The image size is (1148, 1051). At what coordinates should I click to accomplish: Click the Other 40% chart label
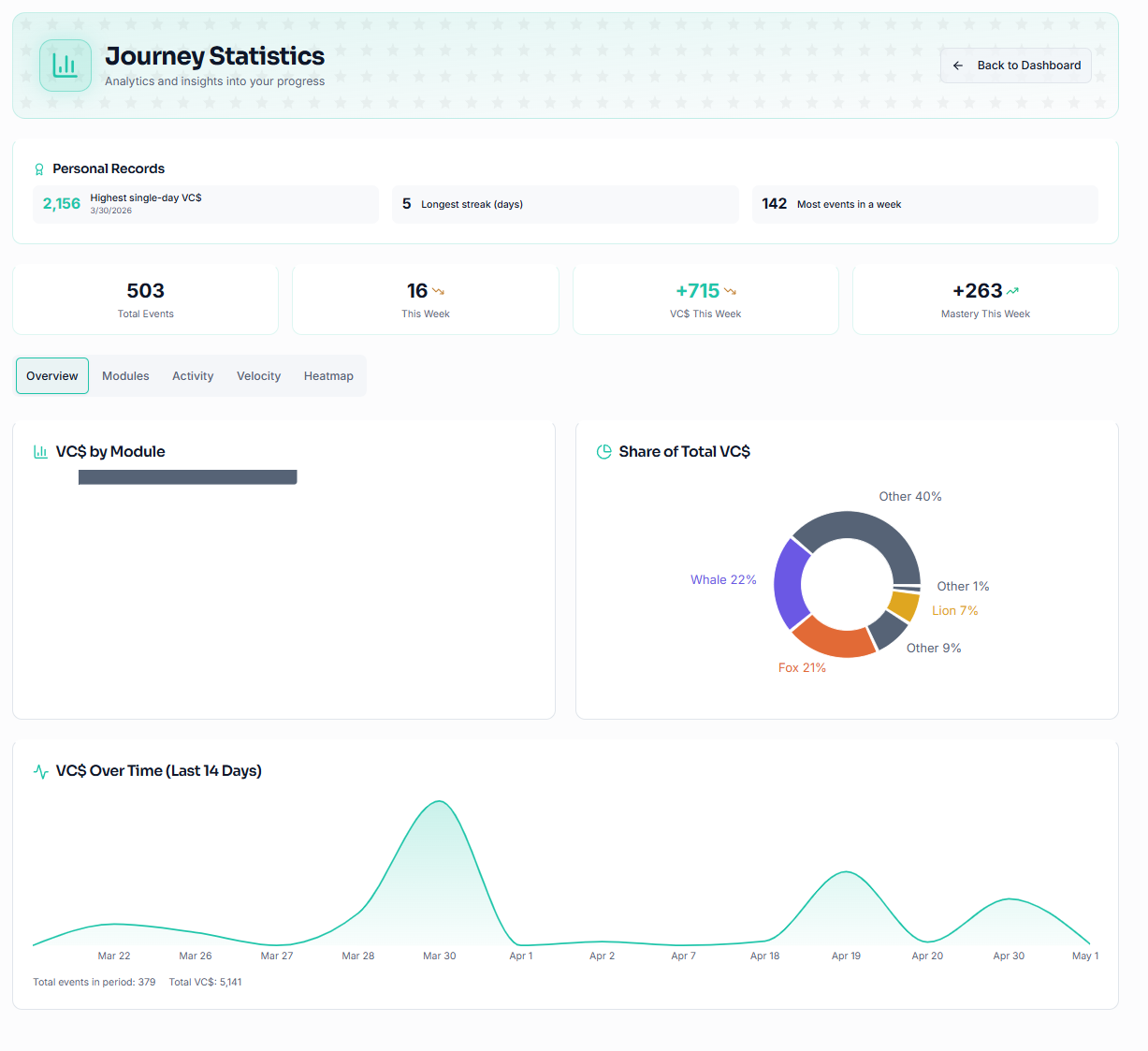(x=910, y=497)
